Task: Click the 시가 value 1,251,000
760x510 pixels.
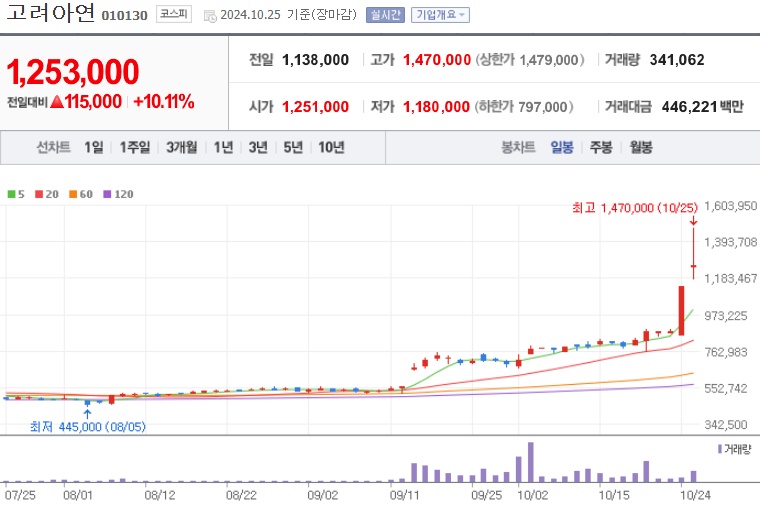Action: tap(315, 106)
